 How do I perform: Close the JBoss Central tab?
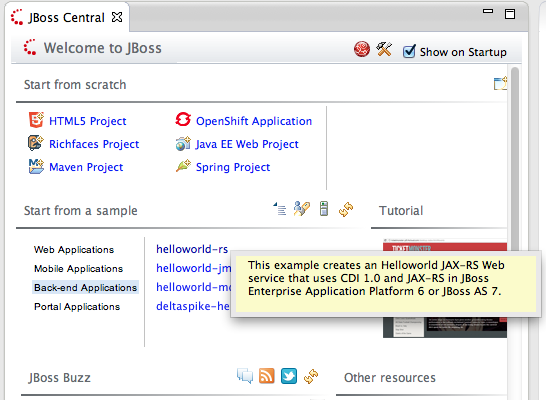[x=117, y=17]
